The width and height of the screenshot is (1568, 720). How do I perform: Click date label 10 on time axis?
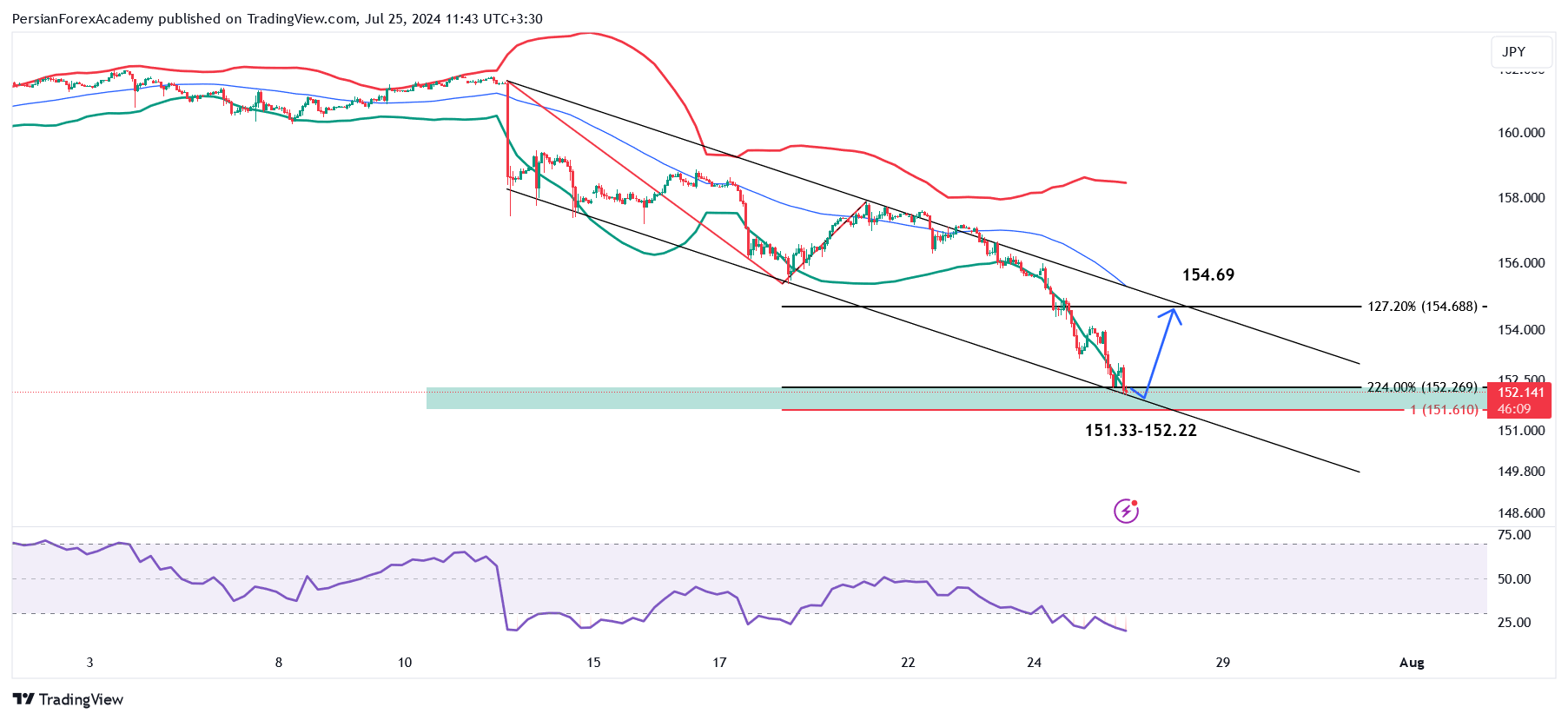405,663
